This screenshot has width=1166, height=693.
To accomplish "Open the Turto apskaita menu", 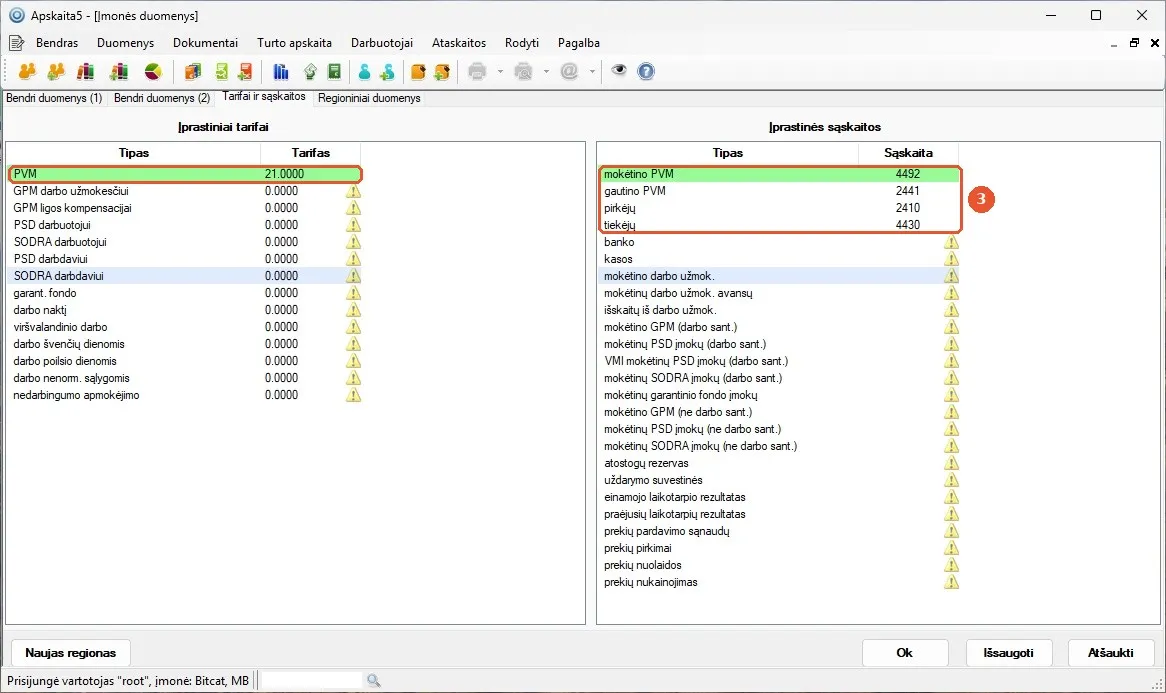I will (x=294, y=43).
